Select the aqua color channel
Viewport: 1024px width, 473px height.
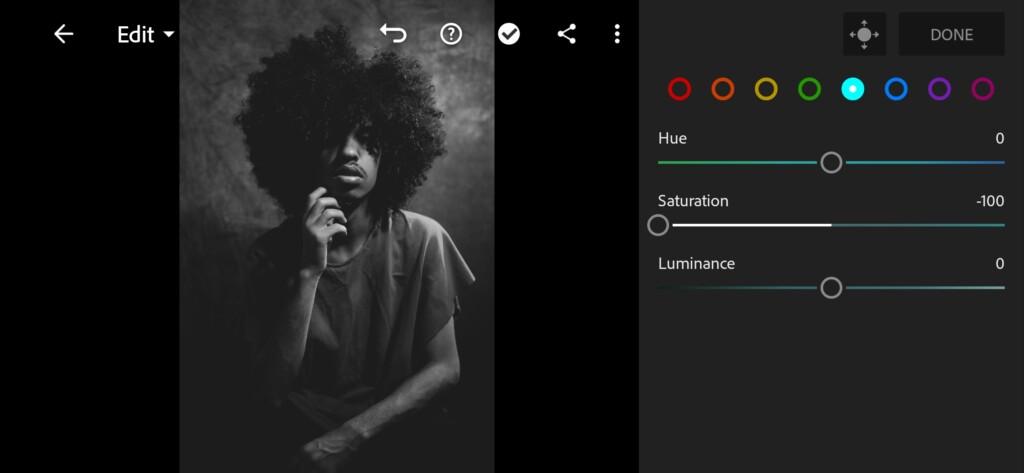pyautogui.click(x=853, y=89)
